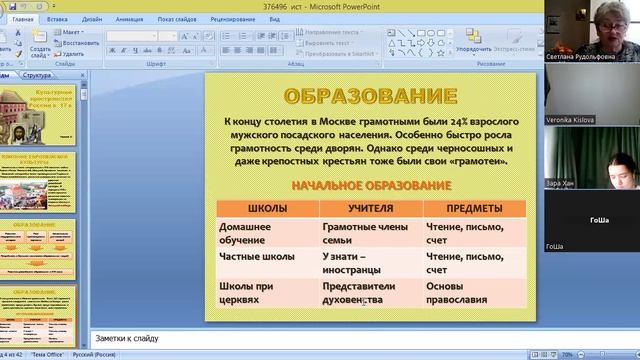Activate the Format Painter brush
This screenshot has height=360, width=640.
[18, 53]
